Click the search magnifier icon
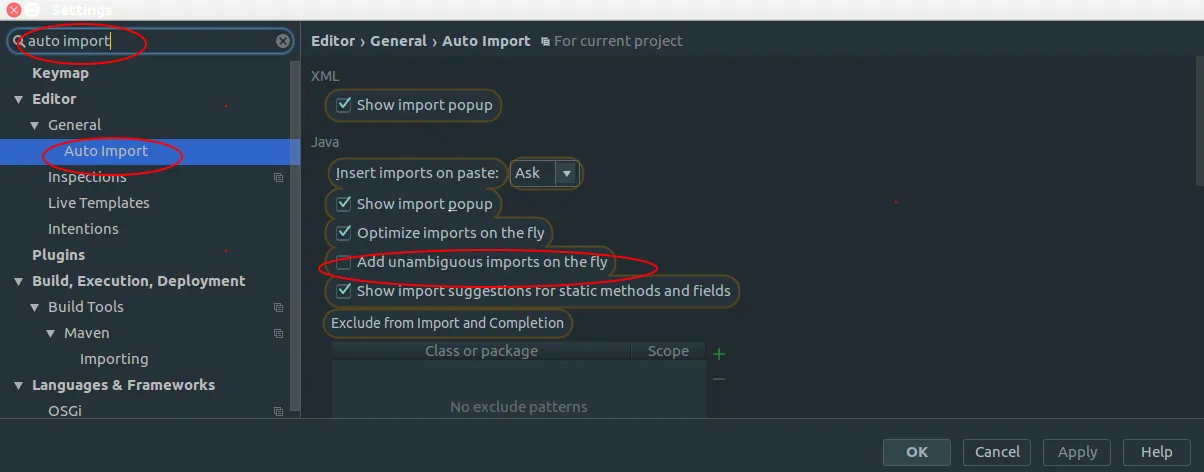The image size is (1204, 472). (19, 41)
